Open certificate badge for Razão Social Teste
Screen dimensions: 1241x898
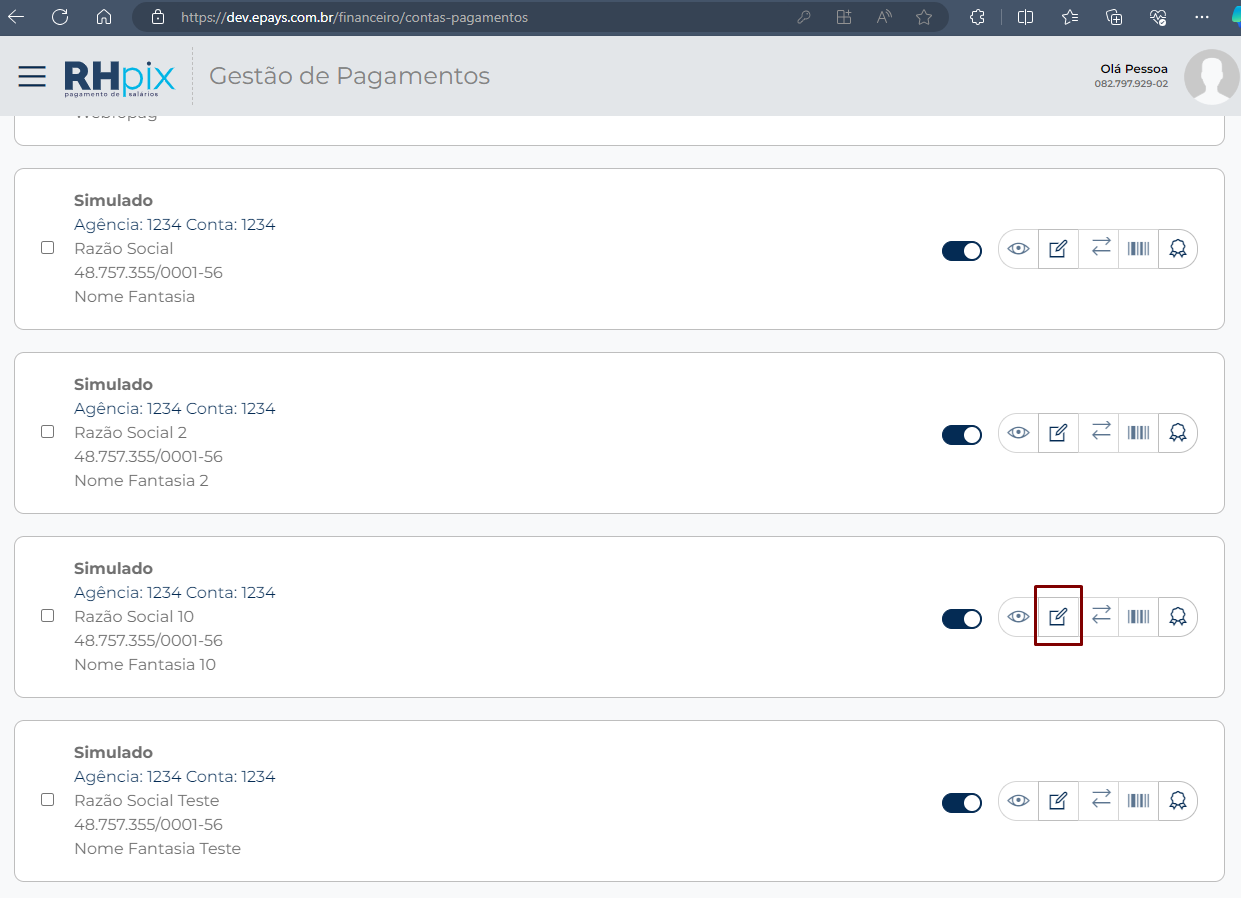coord(1178,801)
